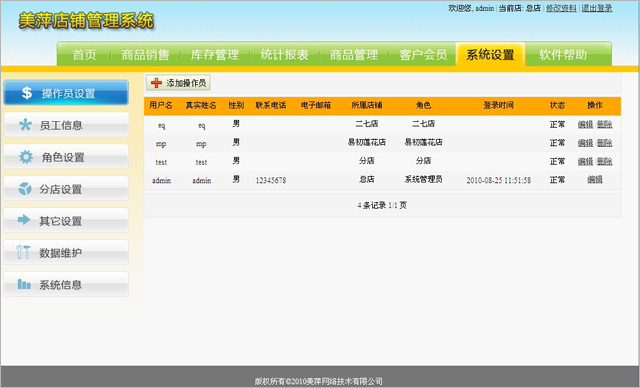Image resolution: width=640 pixels, height=388 pixels.
Task: Click the 添加操作员 button text
Action: [186, 83]
